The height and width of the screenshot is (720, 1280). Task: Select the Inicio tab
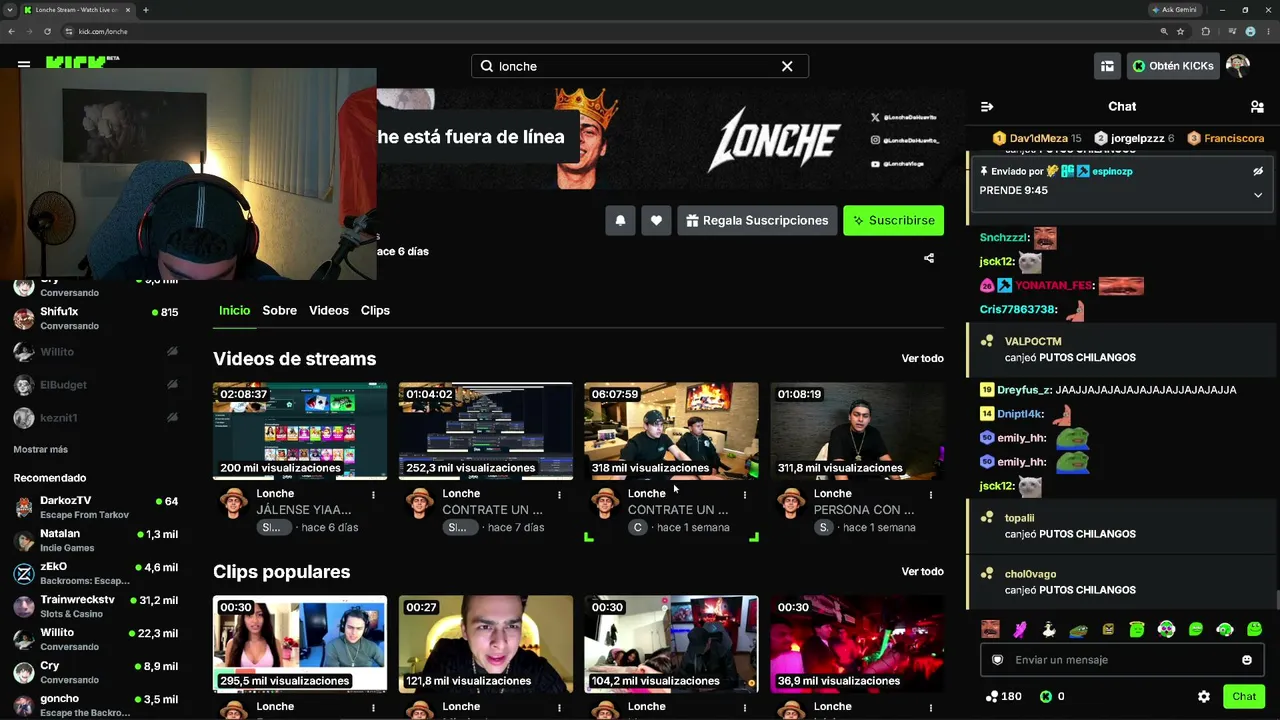235,310
